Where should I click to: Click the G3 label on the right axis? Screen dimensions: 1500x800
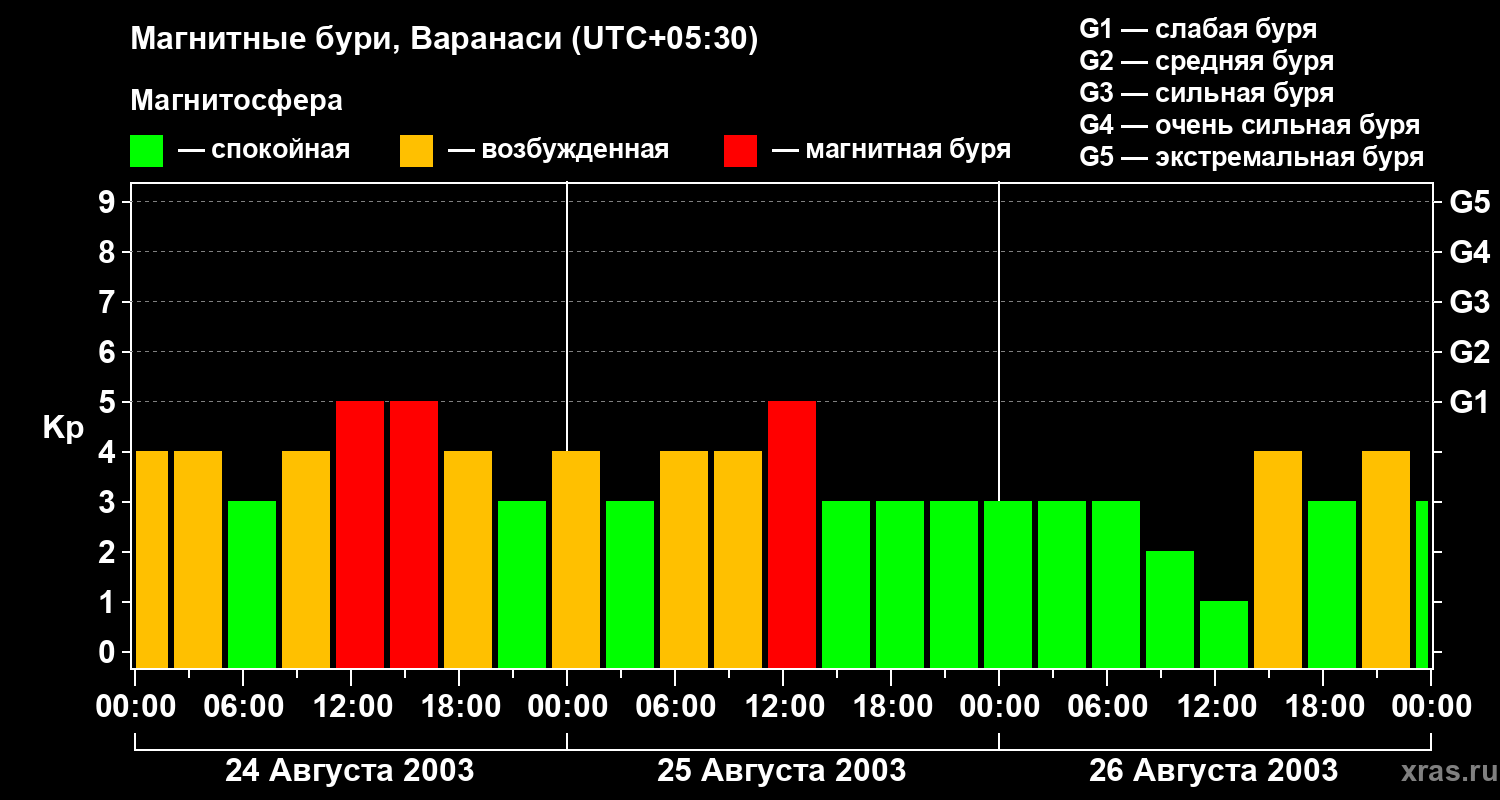tap(1469, 302)
